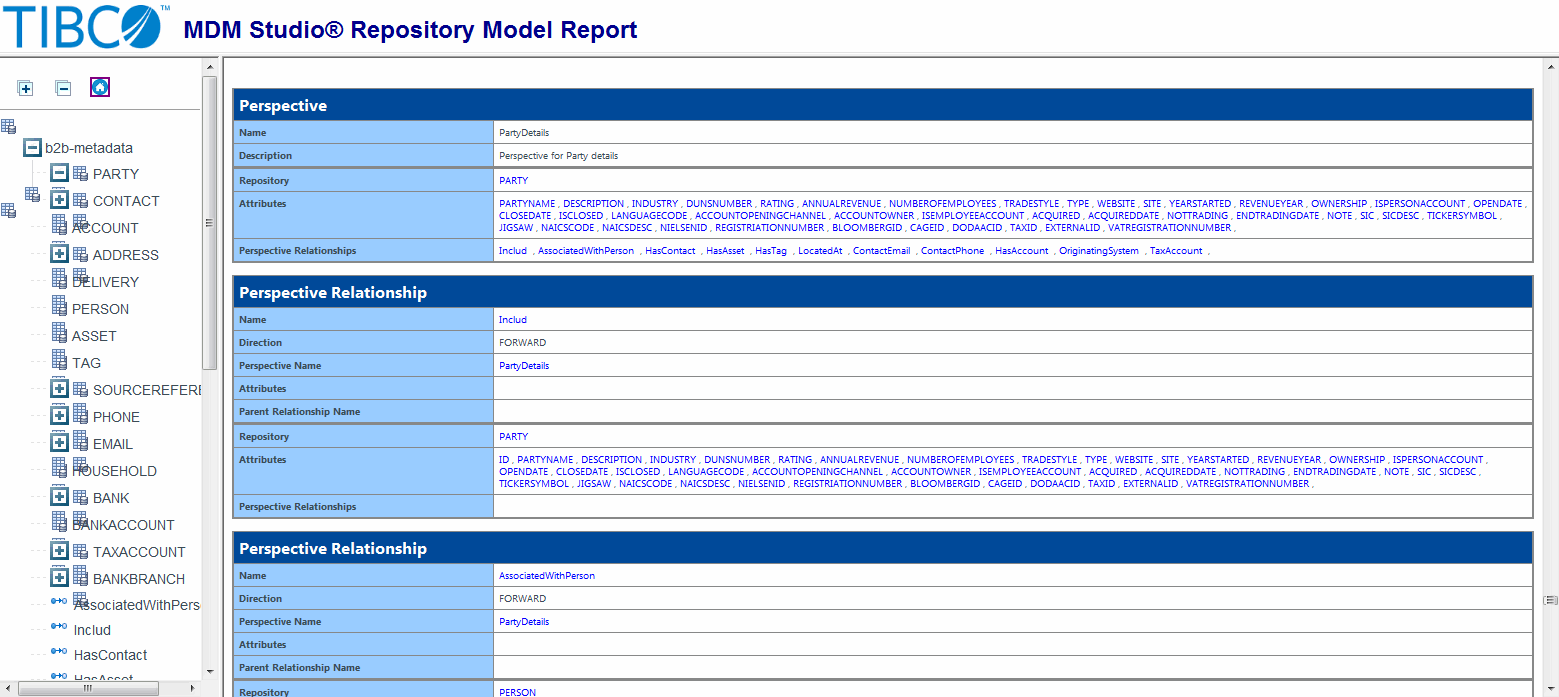Viewport: 1559px width, 697px height.
Task: Click the HasContact relationship arrow icon
Action: click(x=59, y=653)
